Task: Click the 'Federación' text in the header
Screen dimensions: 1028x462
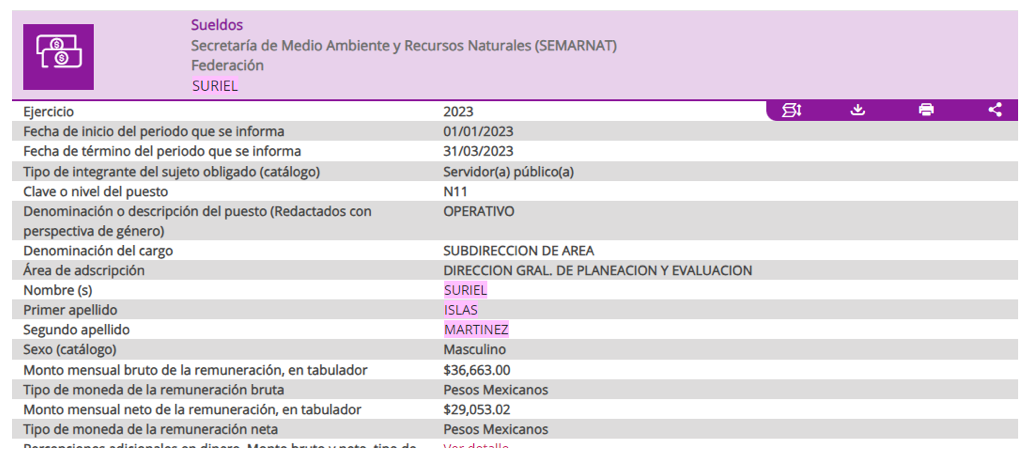Action: [x=227, y=65]
